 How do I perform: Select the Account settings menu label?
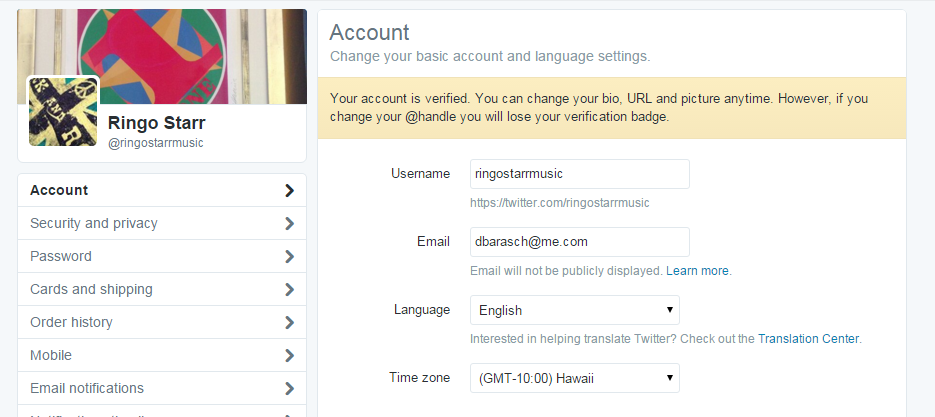[x=59, y=190]
